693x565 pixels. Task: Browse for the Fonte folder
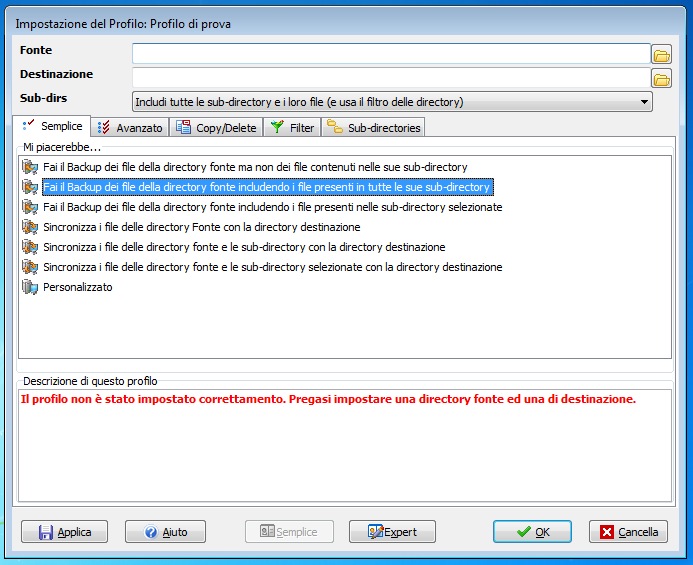[661, 55]
